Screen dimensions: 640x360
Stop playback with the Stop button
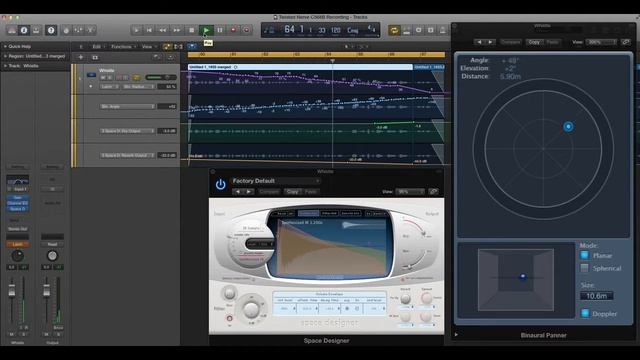(x=191, y=30)
